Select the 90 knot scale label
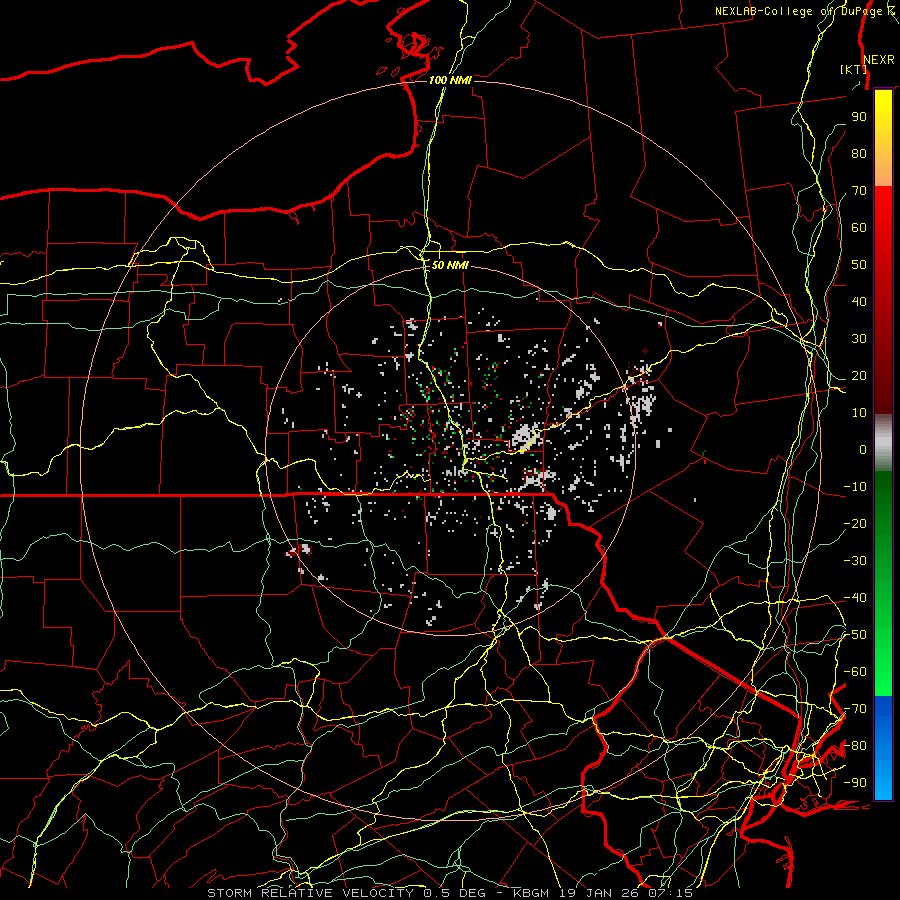Image resolution: width=900 pixels, height=900 pixels. click(859, 117)
